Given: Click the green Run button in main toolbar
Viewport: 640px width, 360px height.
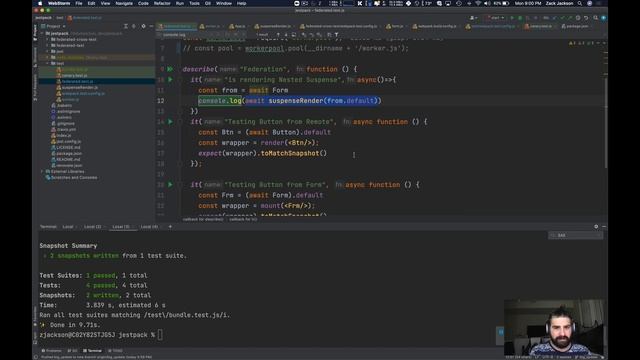Looking at the screenshot, I should click(512, 18).
